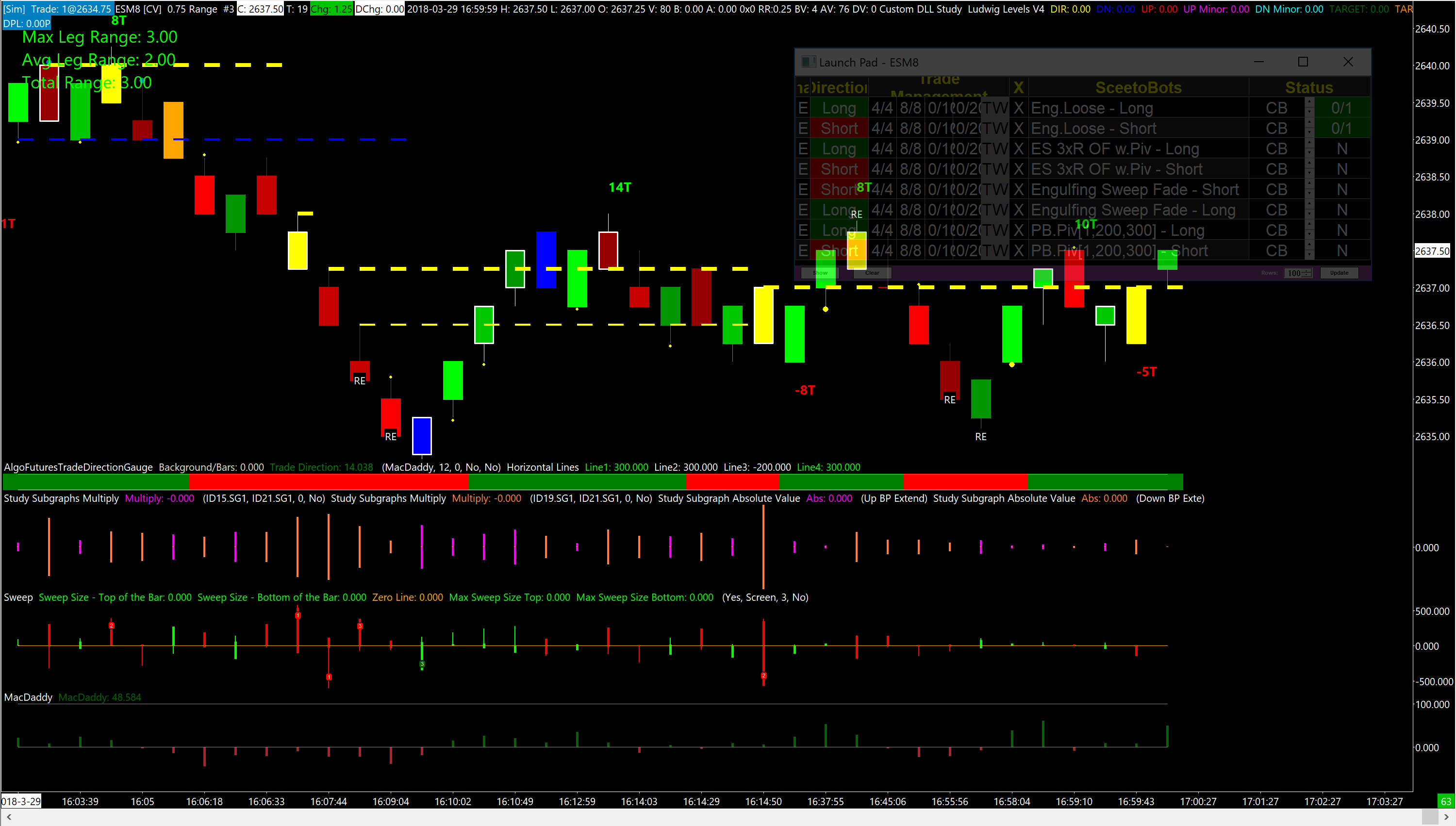Click down arrow beside CB in Eng.Loose - Short row
1456x826 pixels.
click(x=1309, y=133)
